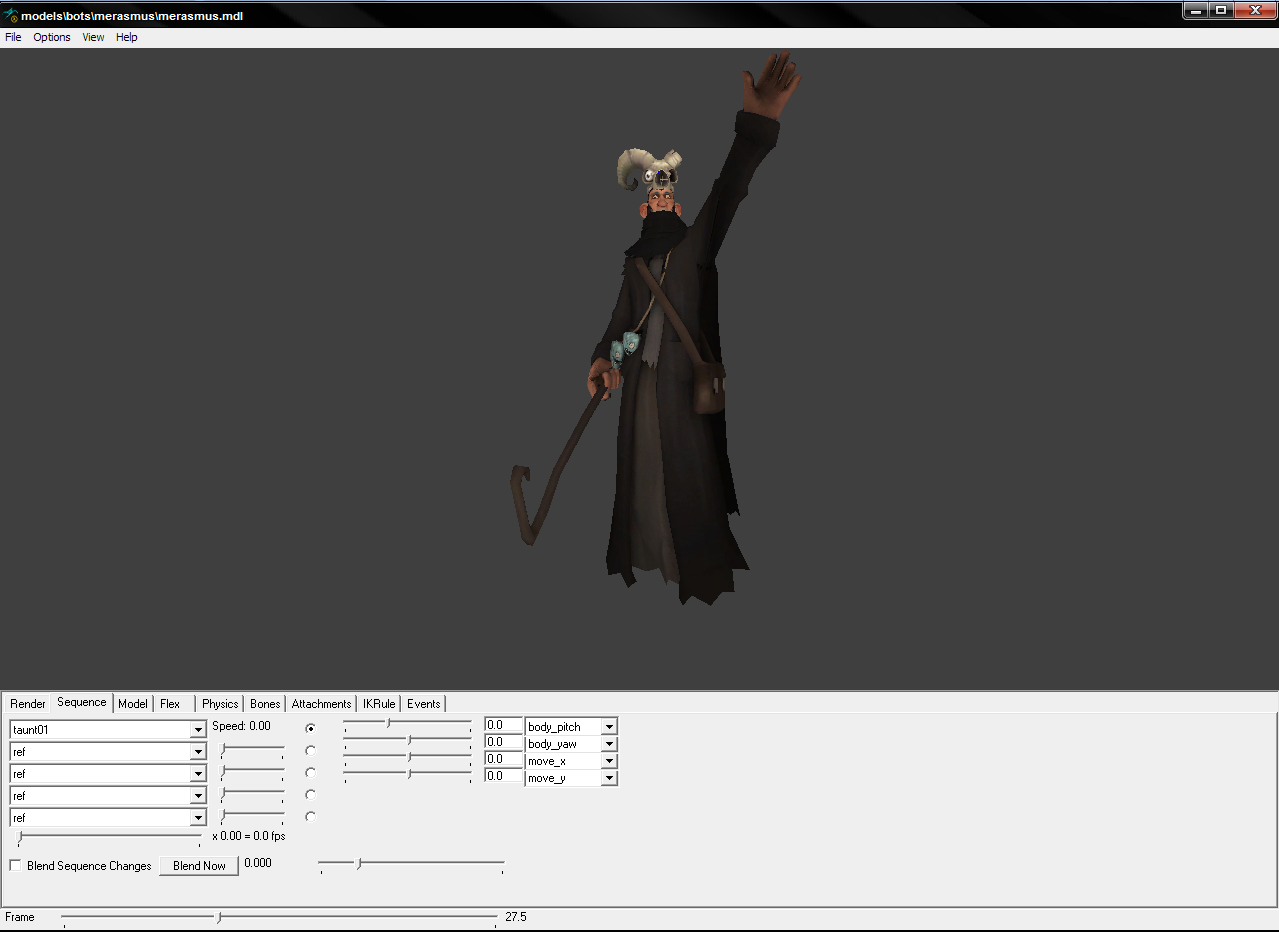Screen dimensions: 1279x932
Task: Switch to the Render tab
Action: (x=28, y=704)
